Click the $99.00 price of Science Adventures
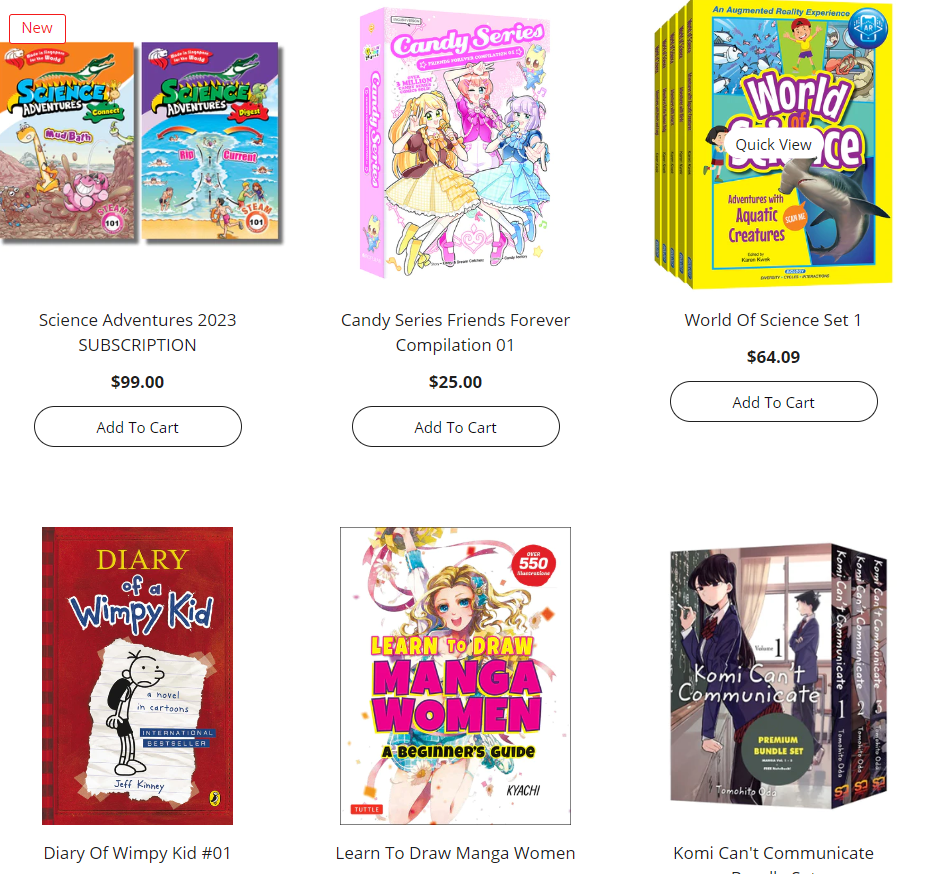The height and width of the screenshot is (874, 937). [137, 382]
